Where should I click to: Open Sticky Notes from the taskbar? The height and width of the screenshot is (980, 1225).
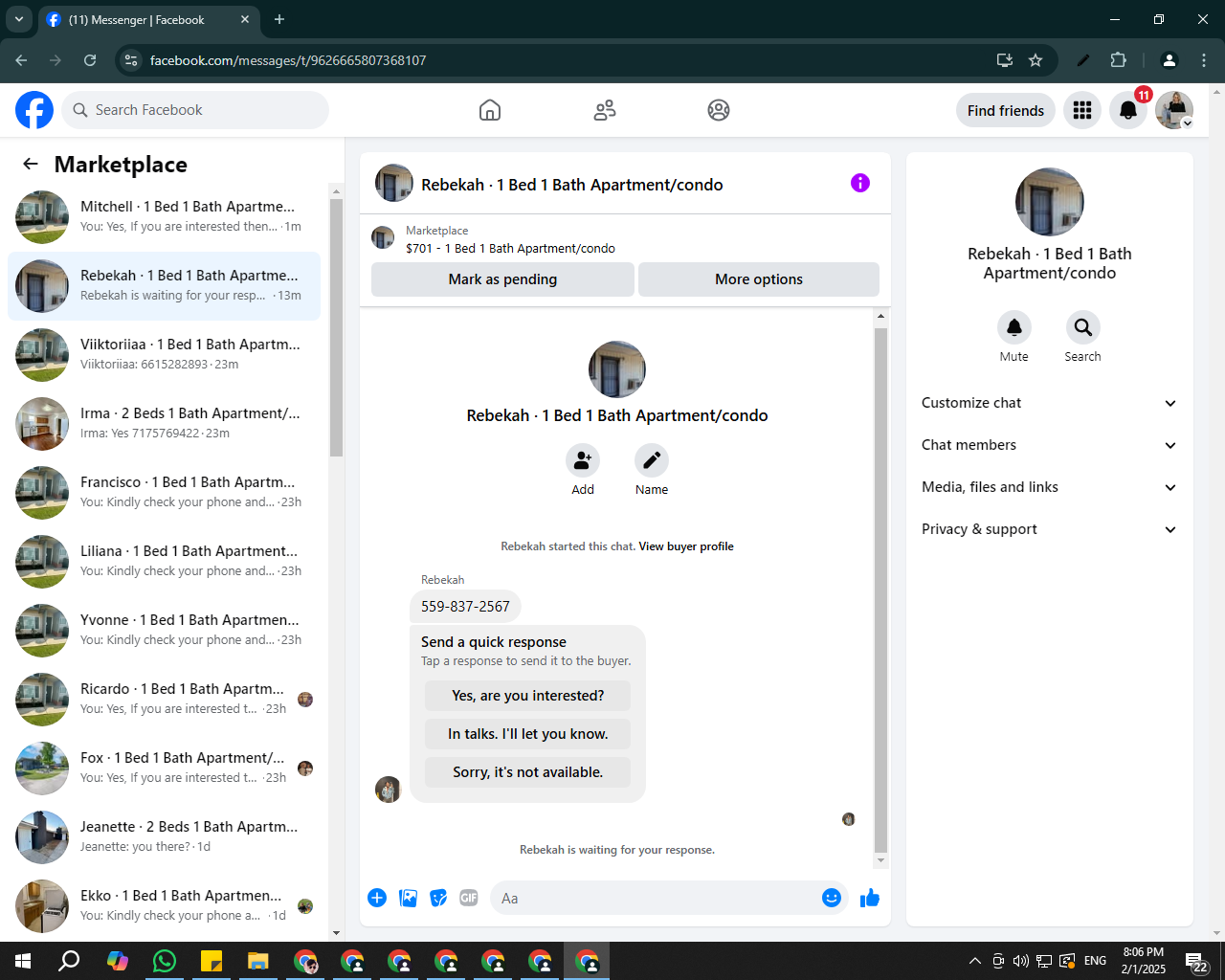point(212,961)
